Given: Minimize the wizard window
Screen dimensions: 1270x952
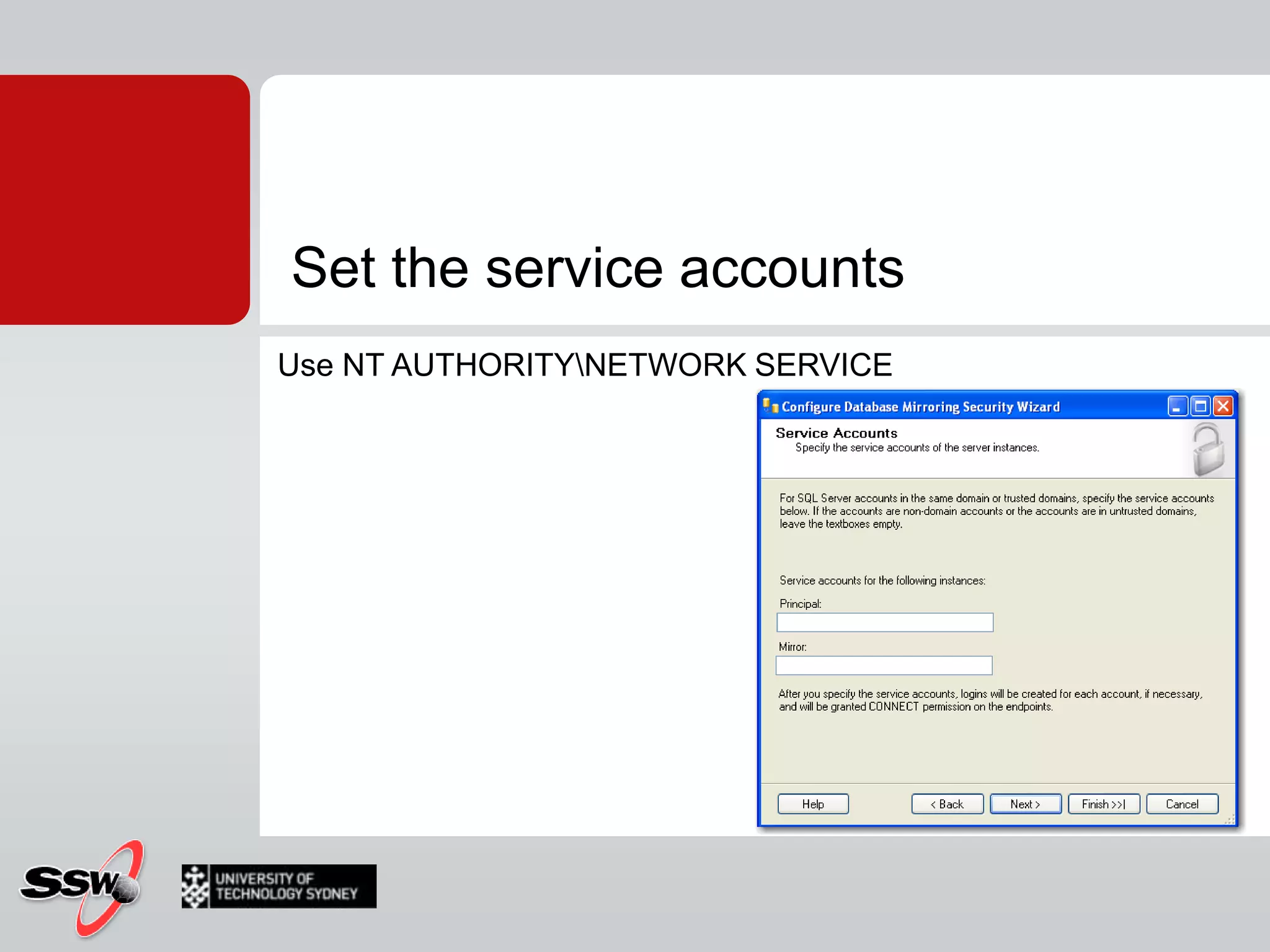Looking at the screenshot, I should (1177, 407).
